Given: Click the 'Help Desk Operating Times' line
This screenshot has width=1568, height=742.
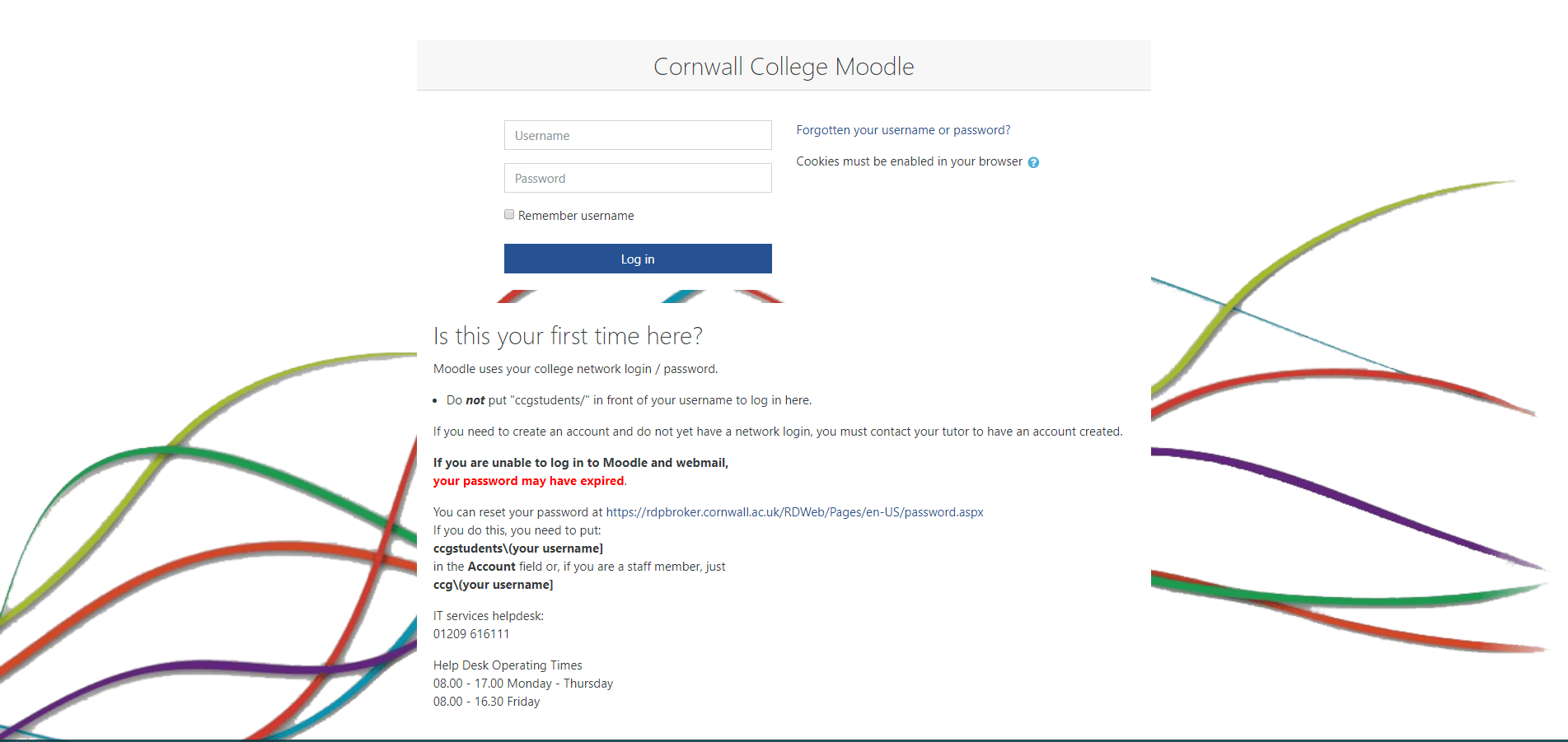Looking at the screenshot, I should (508, 665).
